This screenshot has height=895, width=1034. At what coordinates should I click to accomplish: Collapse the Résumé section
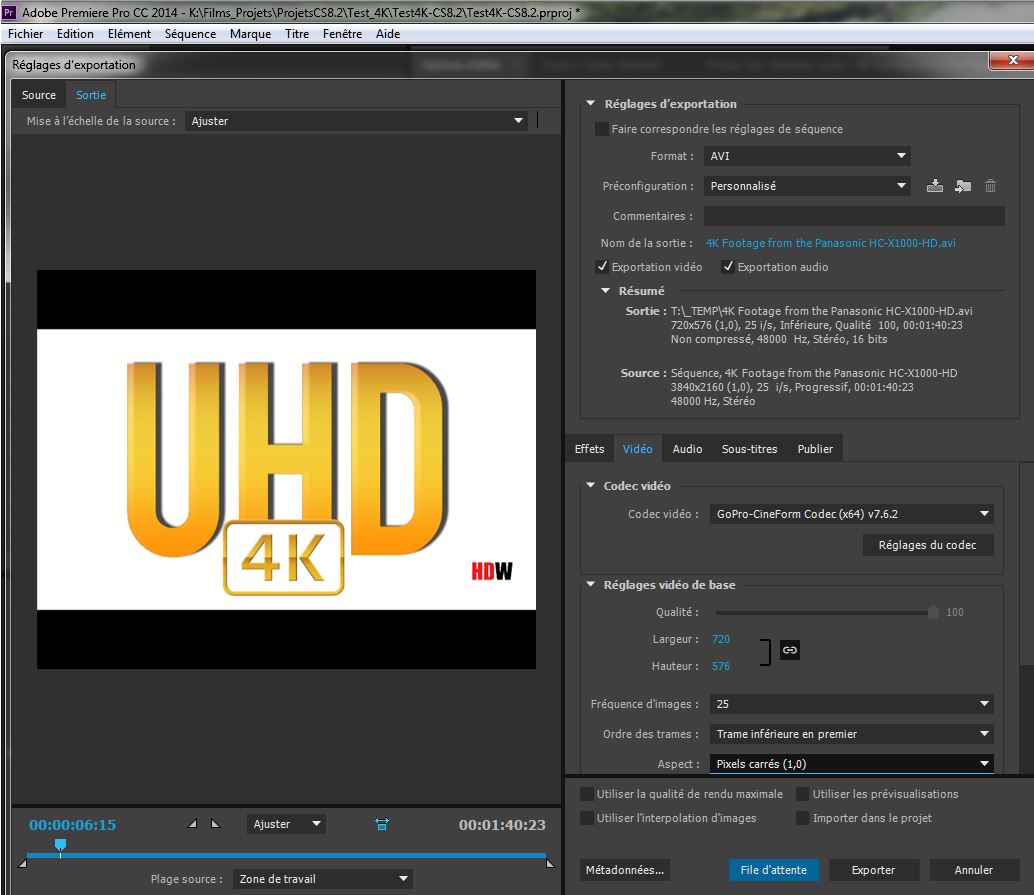tap(605, 291)
